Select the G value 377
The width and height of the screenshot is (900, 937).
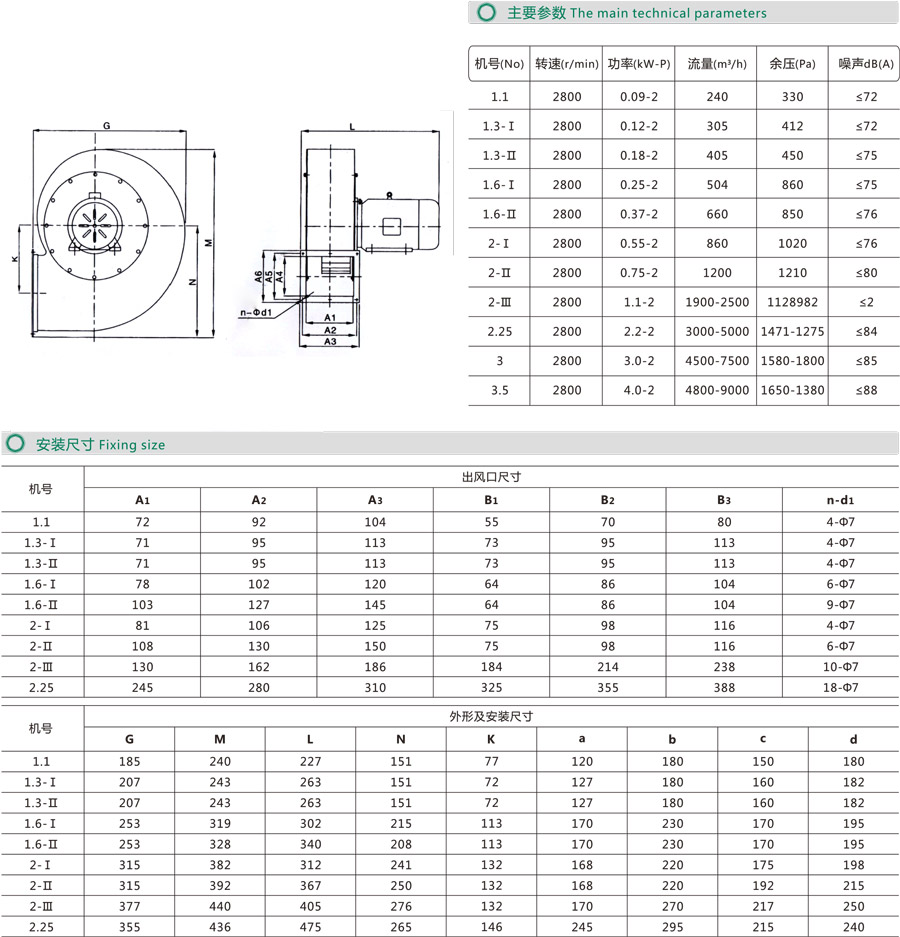pyautogui.click(x=129, y=906)
